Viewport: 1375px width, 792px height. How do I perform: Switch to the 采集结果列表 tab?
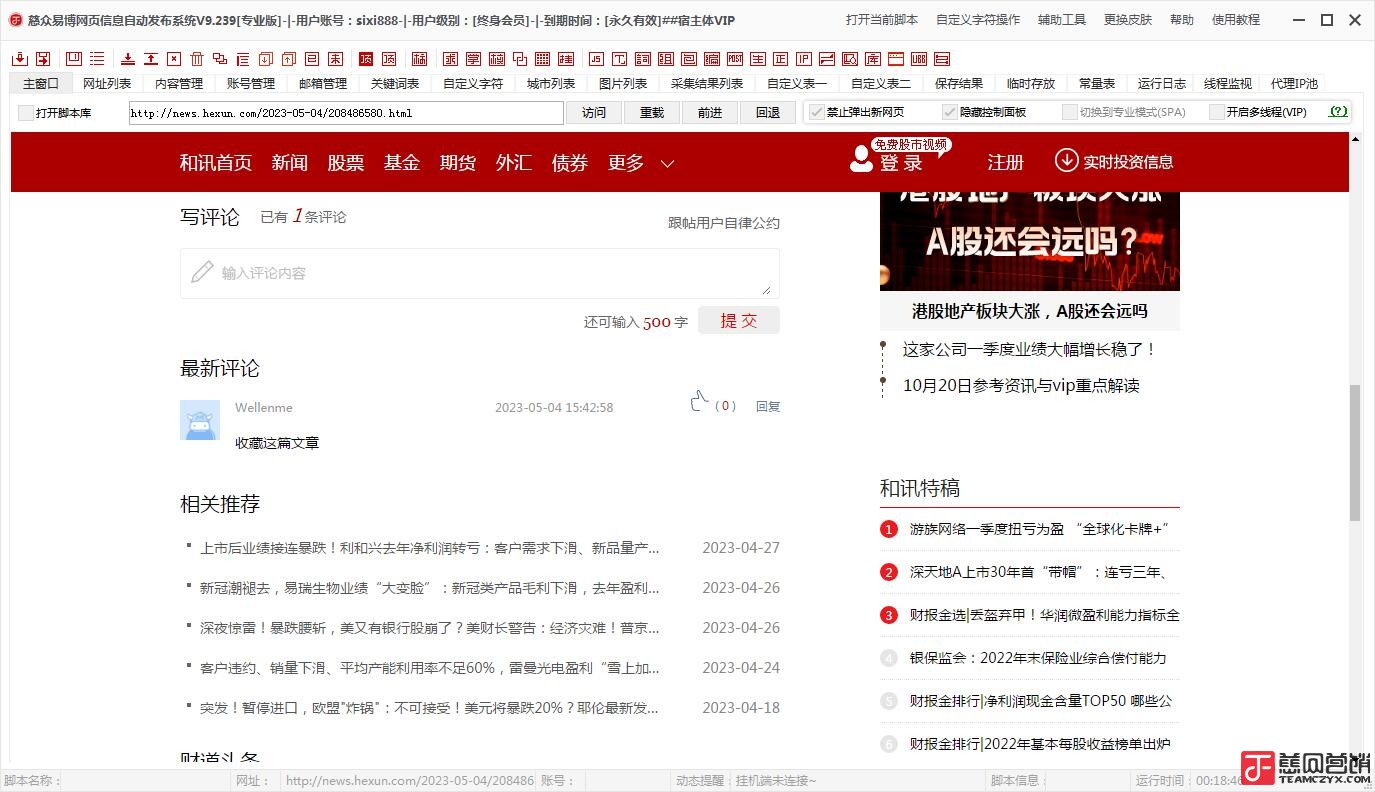[x=707, y=84]
